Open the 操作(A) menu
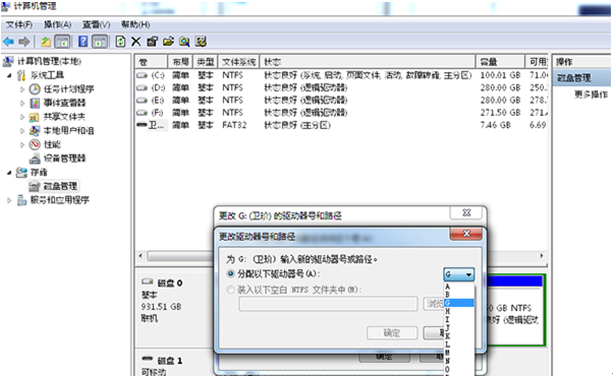The width and height of the screenshot is (613, 379). point(57,25)
